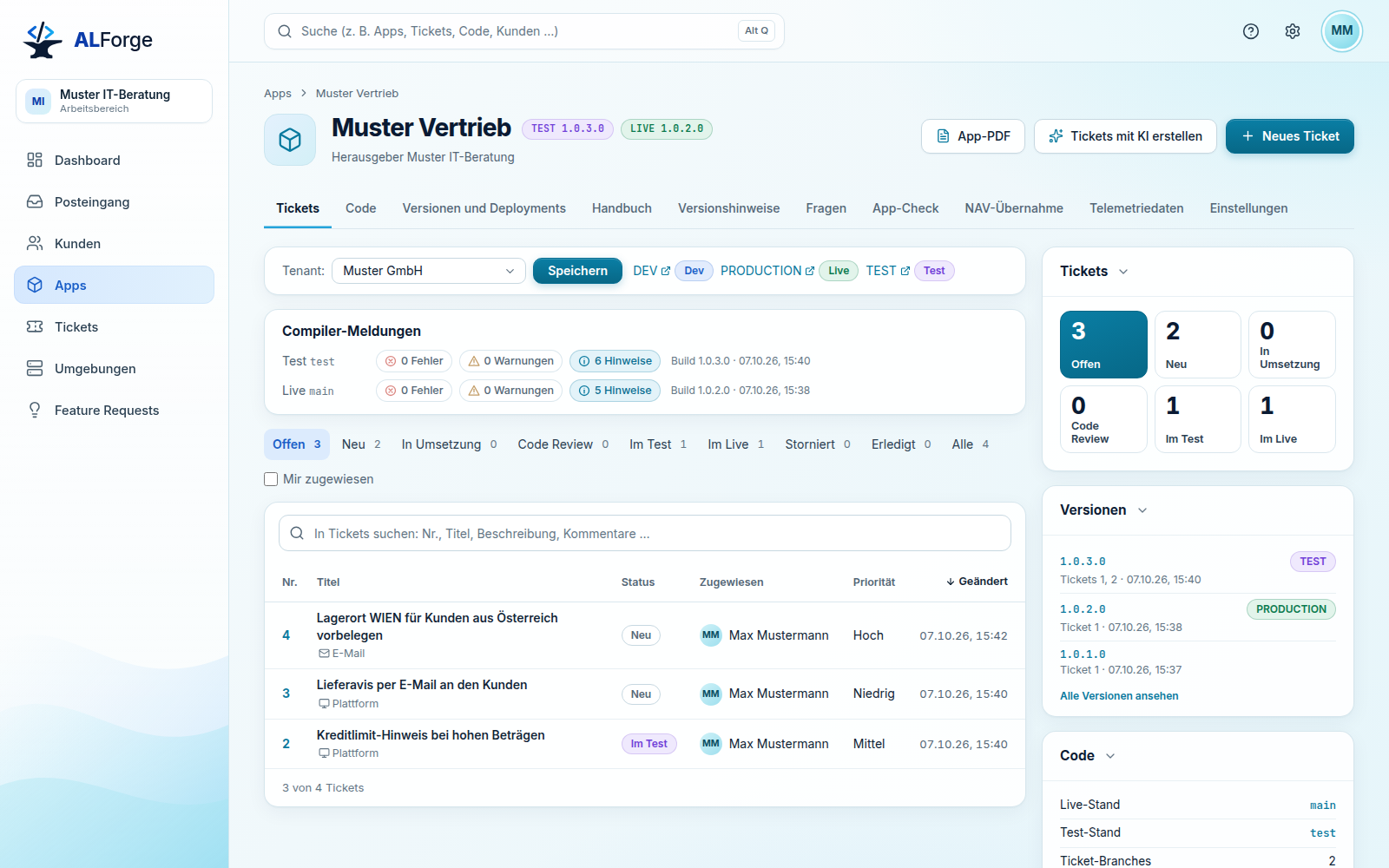Viewport: 1389px width, 868px height.
Task: Open settings gear icon in header
Action: coord(1293,31)
